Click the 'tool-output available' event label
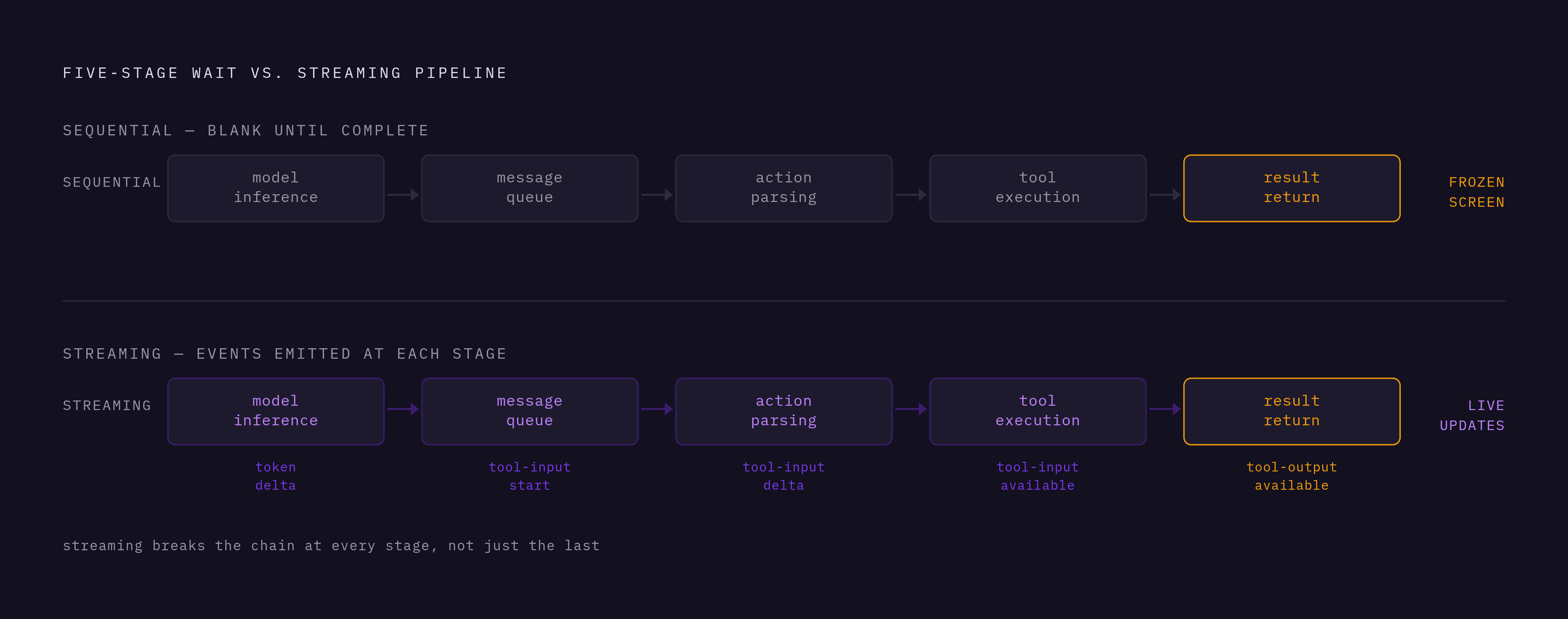The height and width of the screenshot is (619, 1568). click(1292, 476)
